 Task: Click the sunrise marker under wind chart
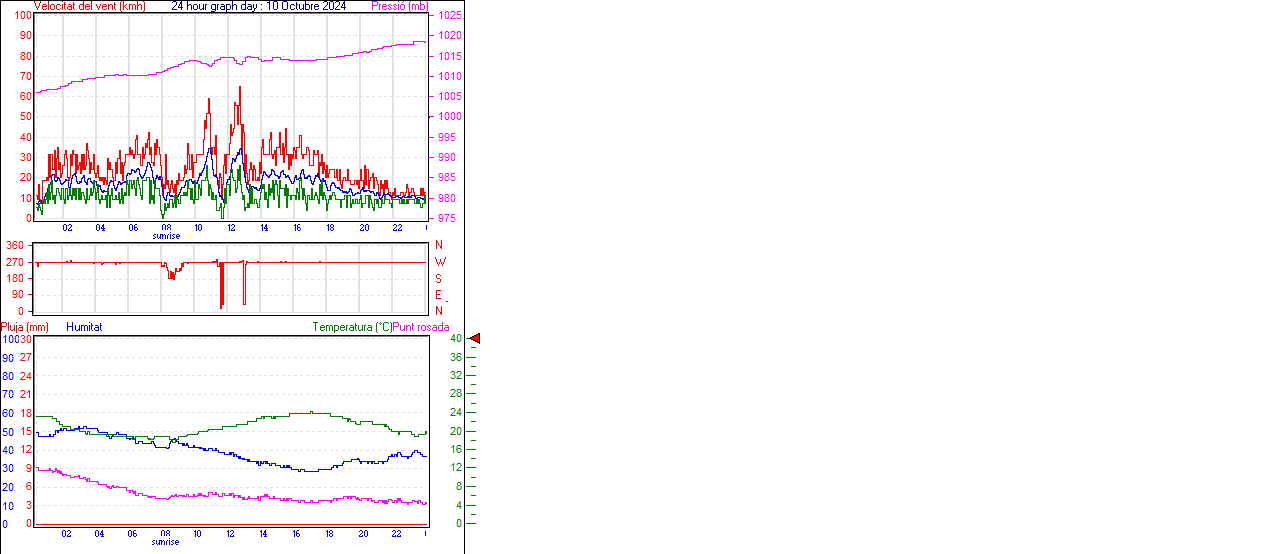(x=166, y=236)
